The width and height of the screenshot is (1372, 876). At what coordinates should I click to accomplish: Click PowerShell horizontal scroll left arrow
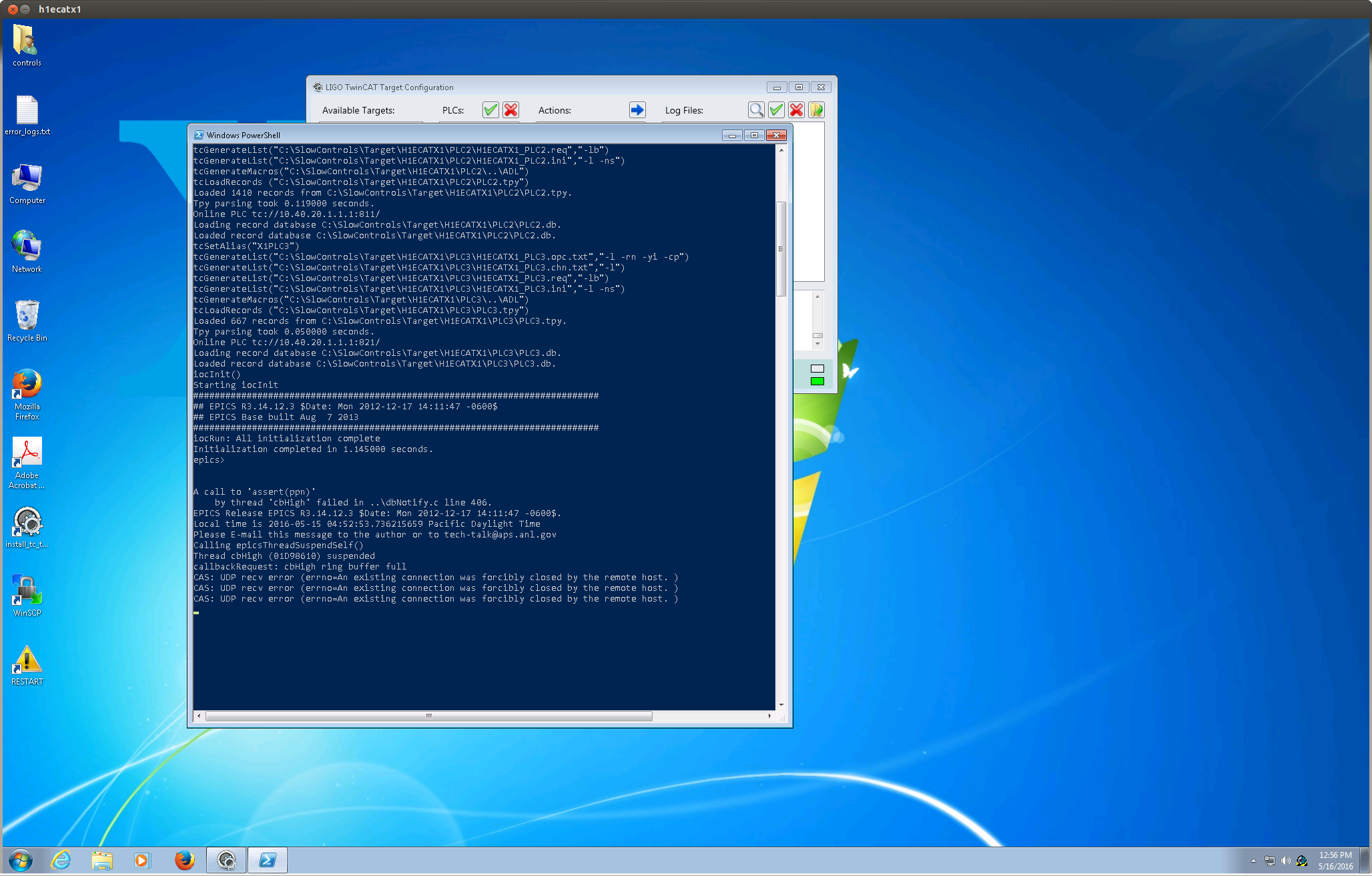click(x=199, y=716)
